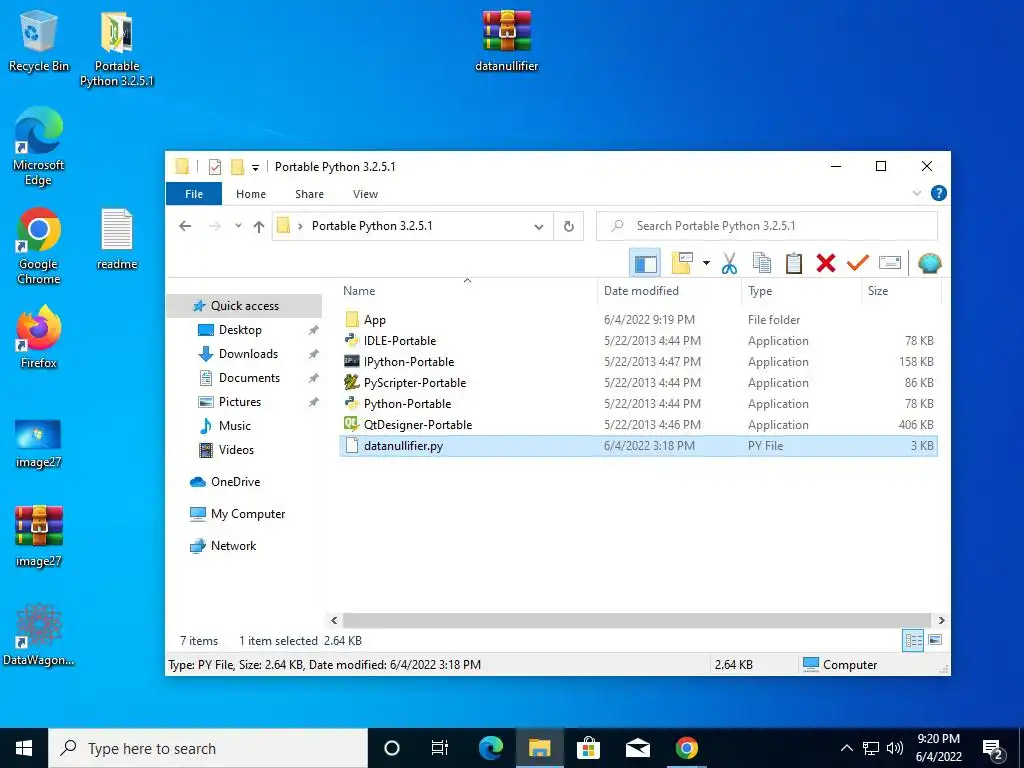Open the address bar history dropdown

(x=539, y=227)
